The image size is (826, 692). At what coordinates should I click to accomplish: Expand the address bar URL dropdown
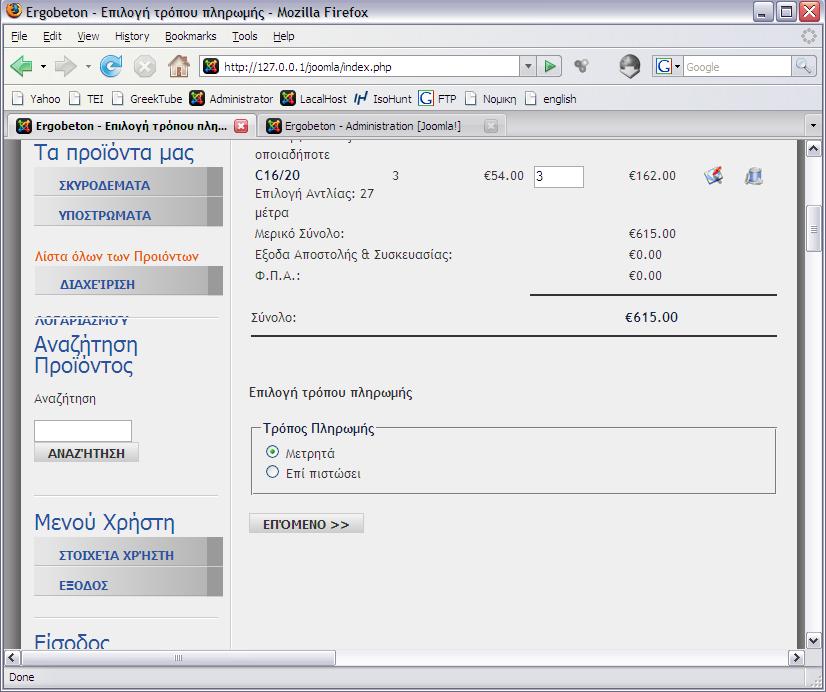pos(528,67)
